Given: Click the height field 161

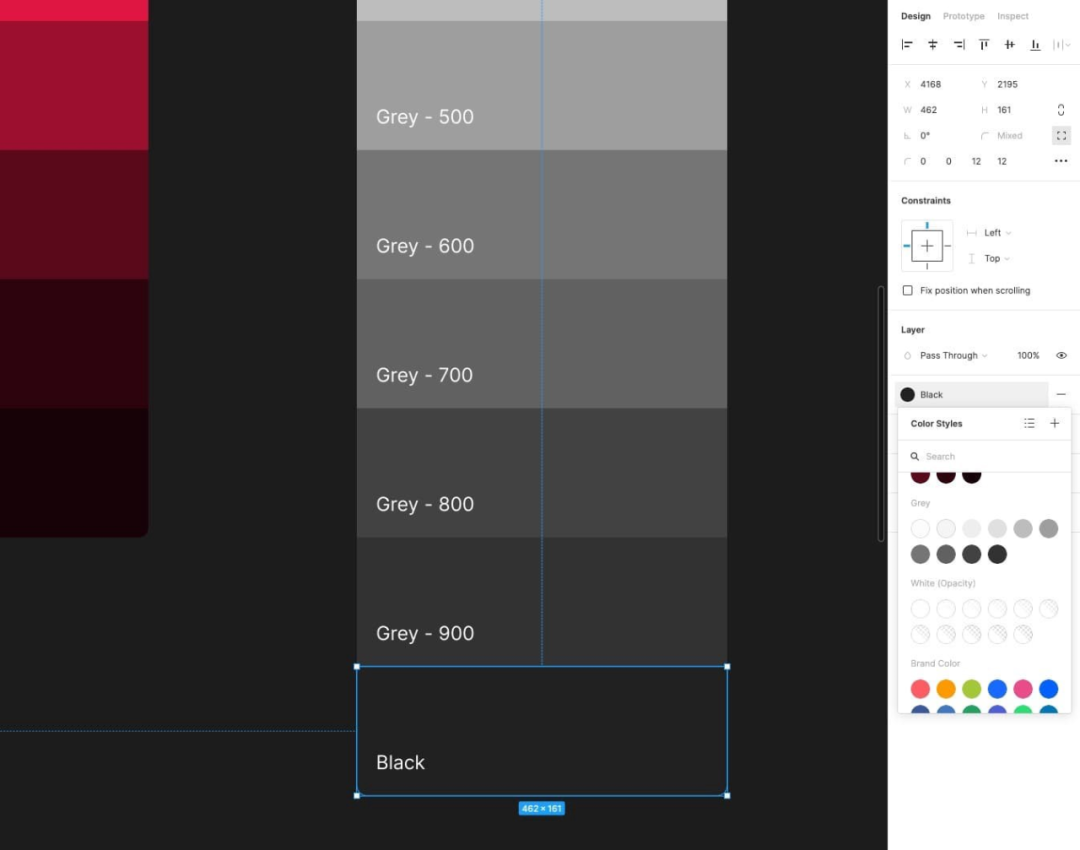Looking at the screenshot, I should (1004, 110).
